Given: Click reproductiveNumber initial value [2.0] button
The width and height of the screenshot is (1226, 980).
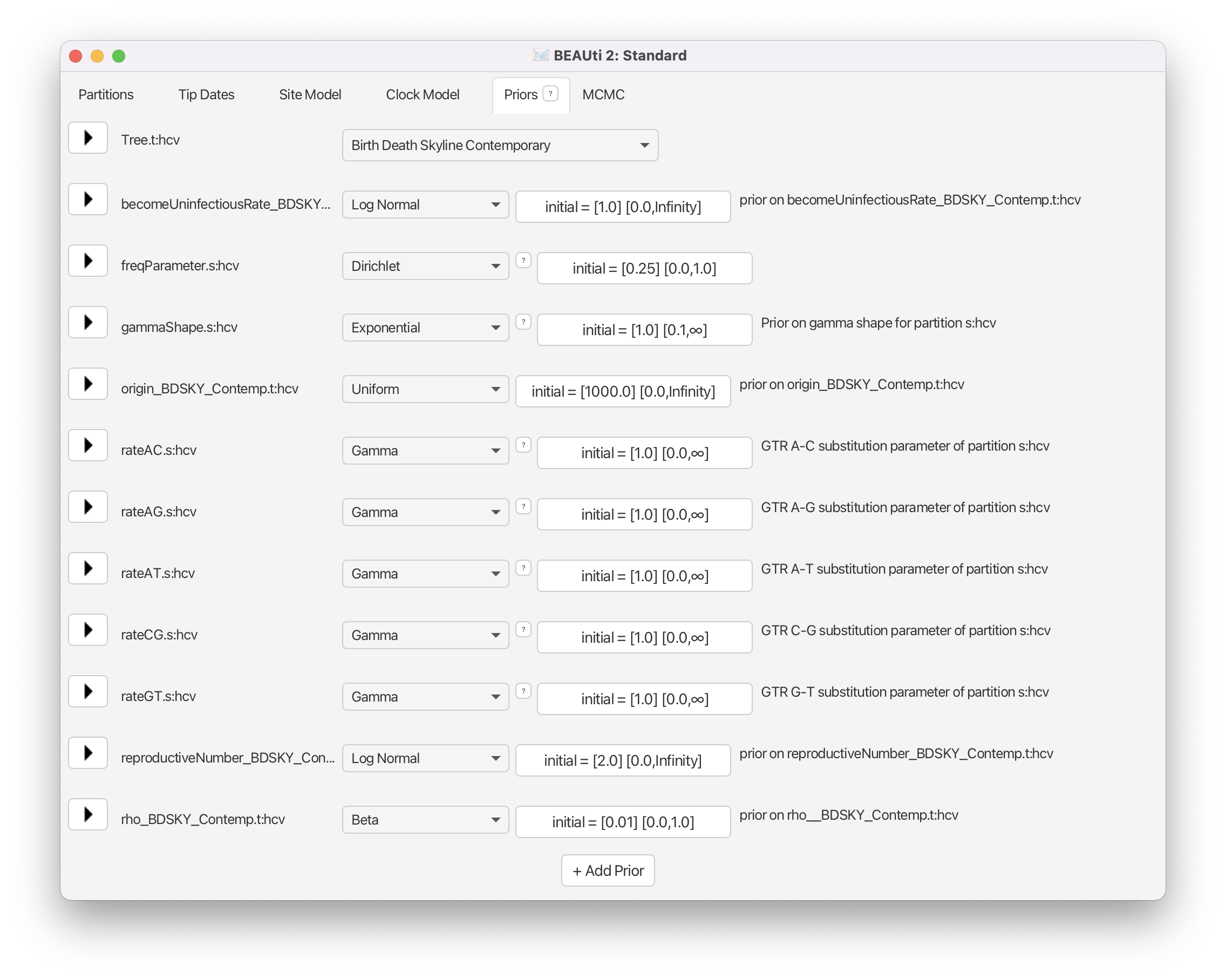Looking at the screenshot, I should click(x=623, y=760).
